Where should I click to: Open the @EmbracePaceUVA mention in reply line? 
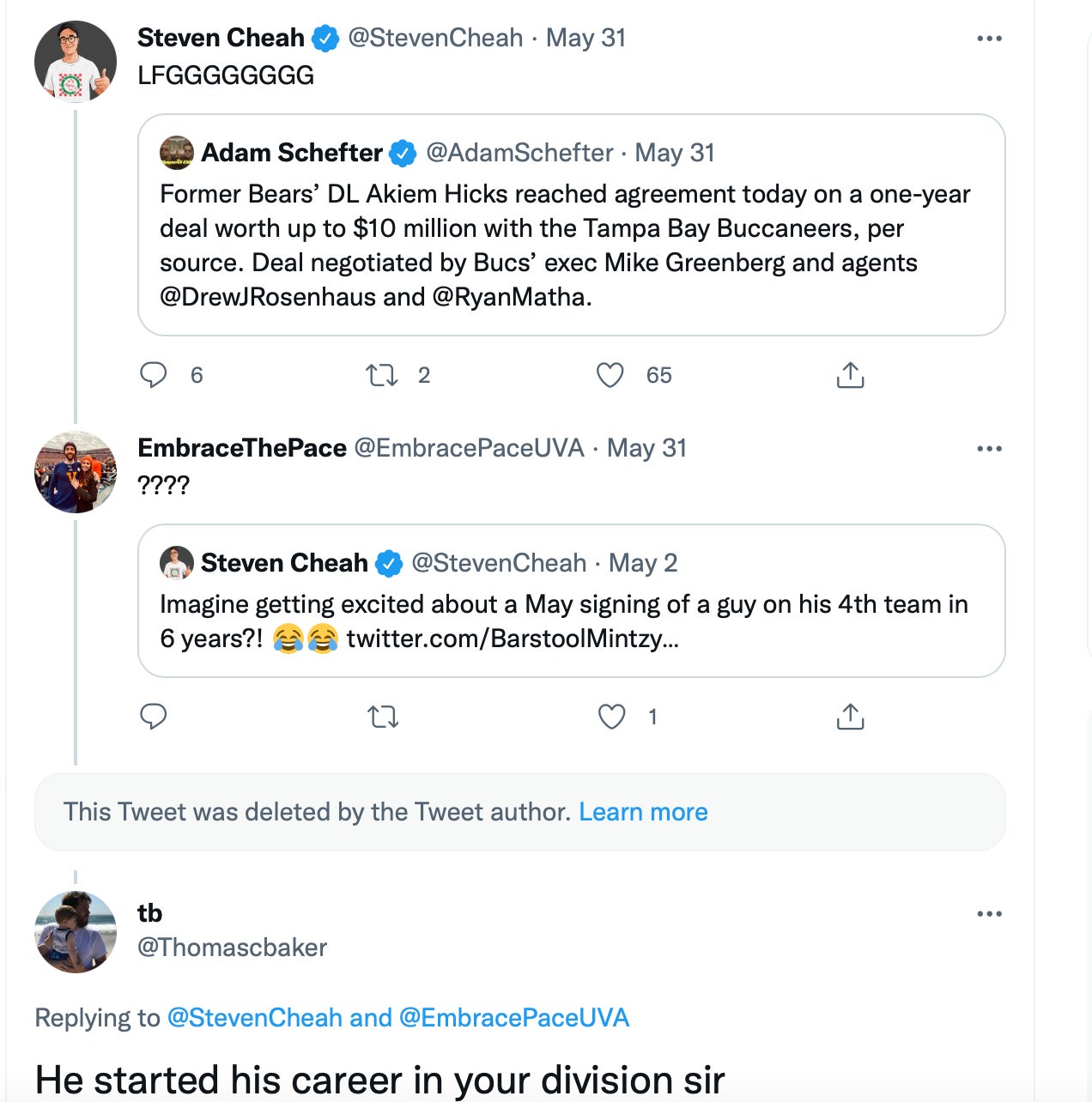[514, 1018]
